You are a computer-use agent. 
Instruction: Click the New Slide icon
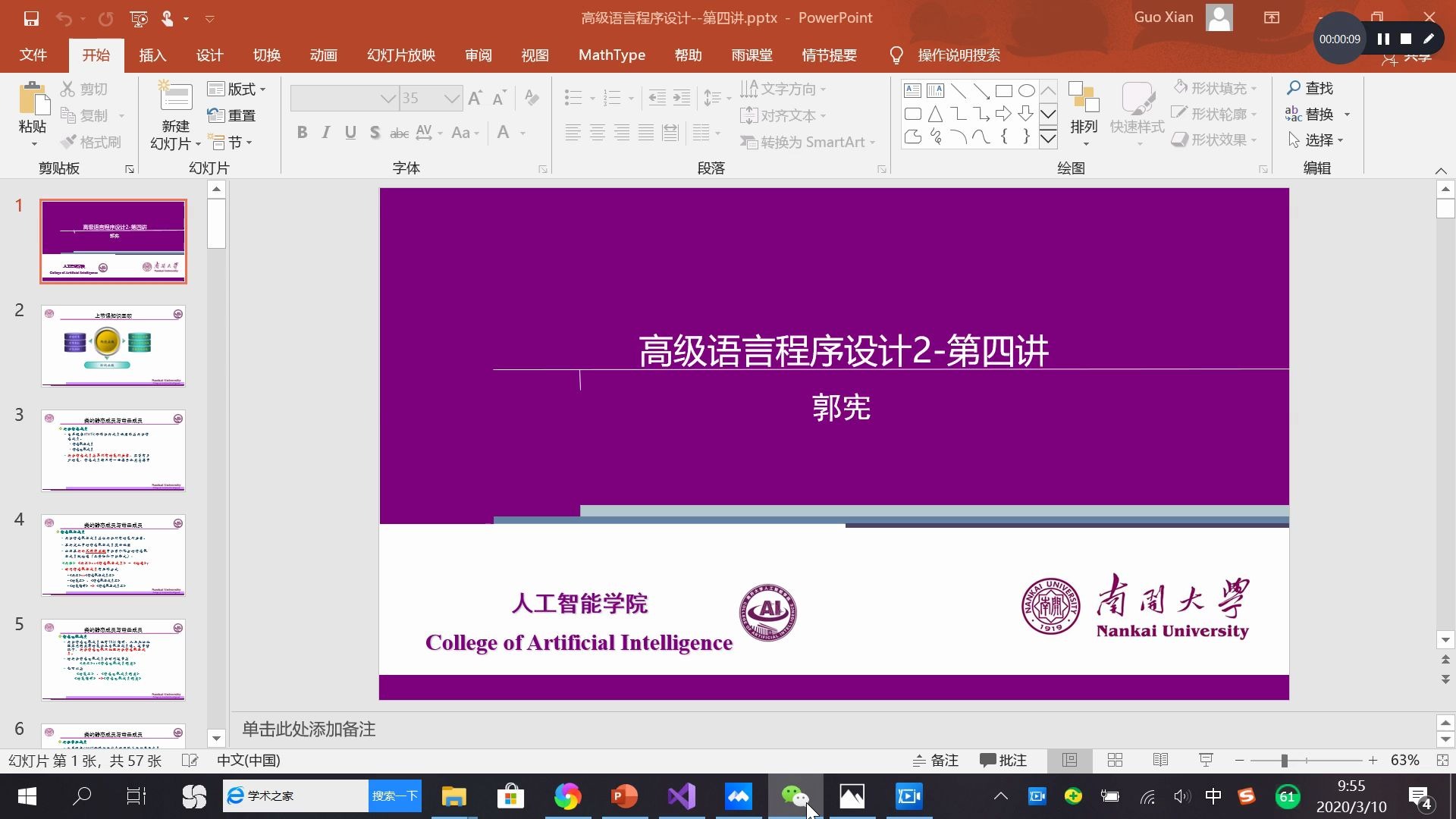(x=175, y=97)
